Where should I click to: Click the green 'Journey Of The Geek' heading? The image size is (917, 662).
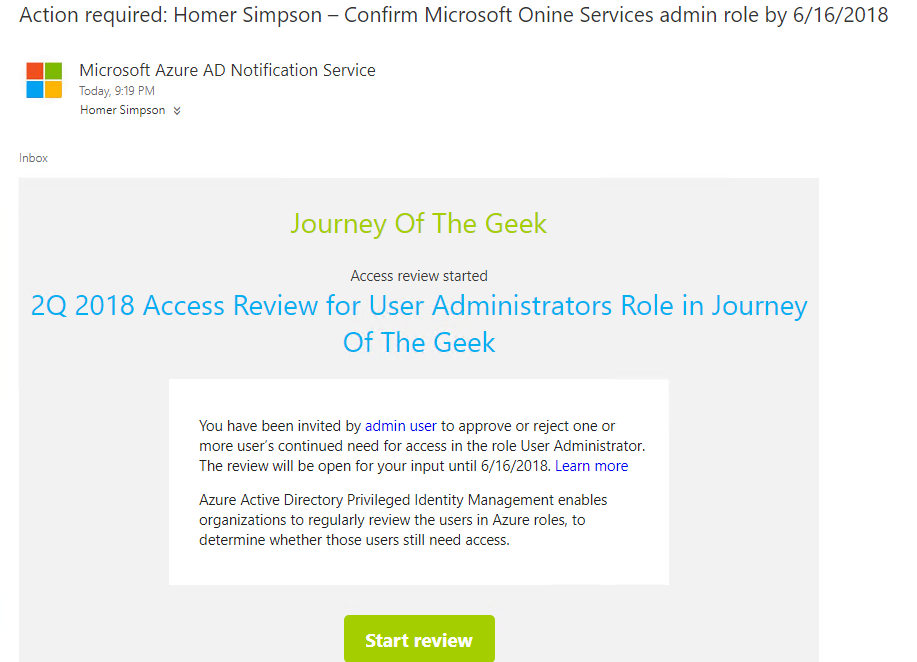[419, 223]
